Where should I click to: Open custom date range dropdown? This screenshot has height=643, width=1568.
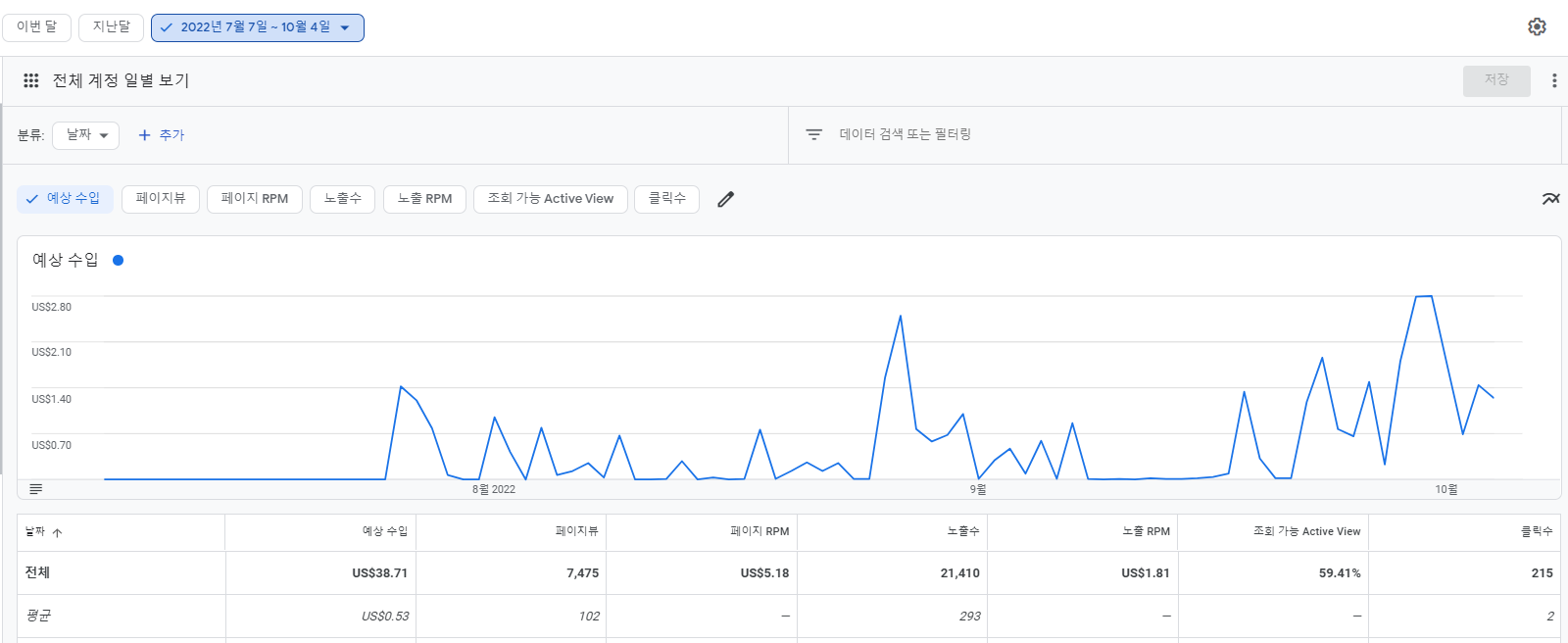pos(258,27)
